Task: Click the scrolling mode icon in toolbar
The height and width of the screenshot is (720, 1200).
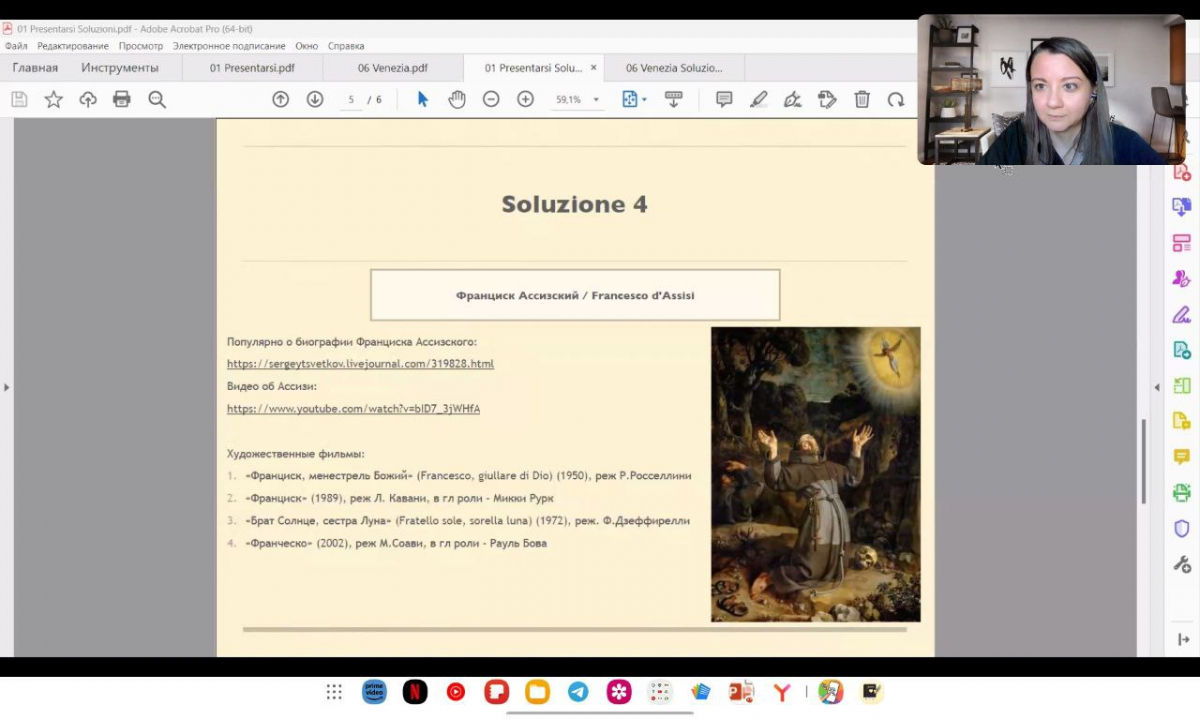Action: 673,99
